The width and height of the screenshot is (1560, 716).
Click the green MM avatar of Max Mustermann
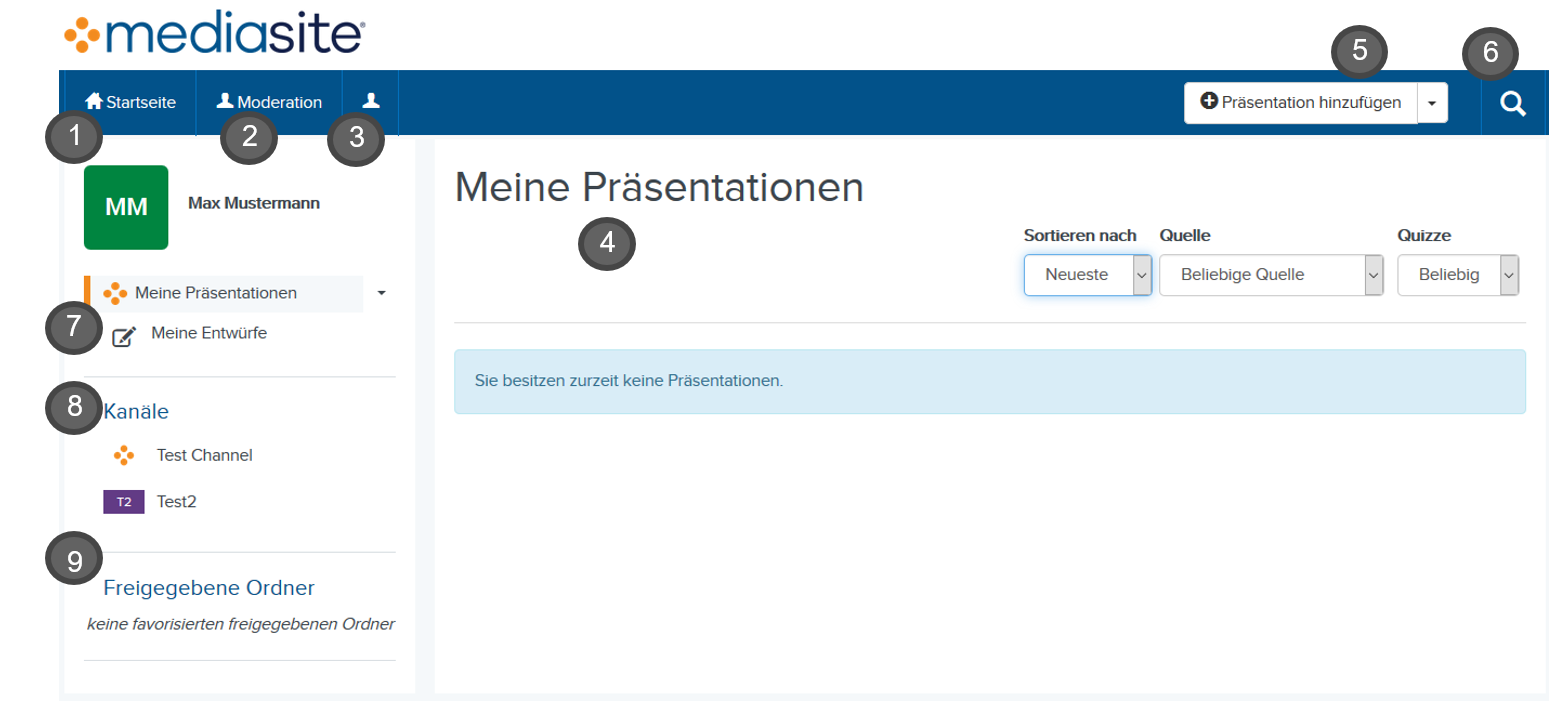coord(126,207)
